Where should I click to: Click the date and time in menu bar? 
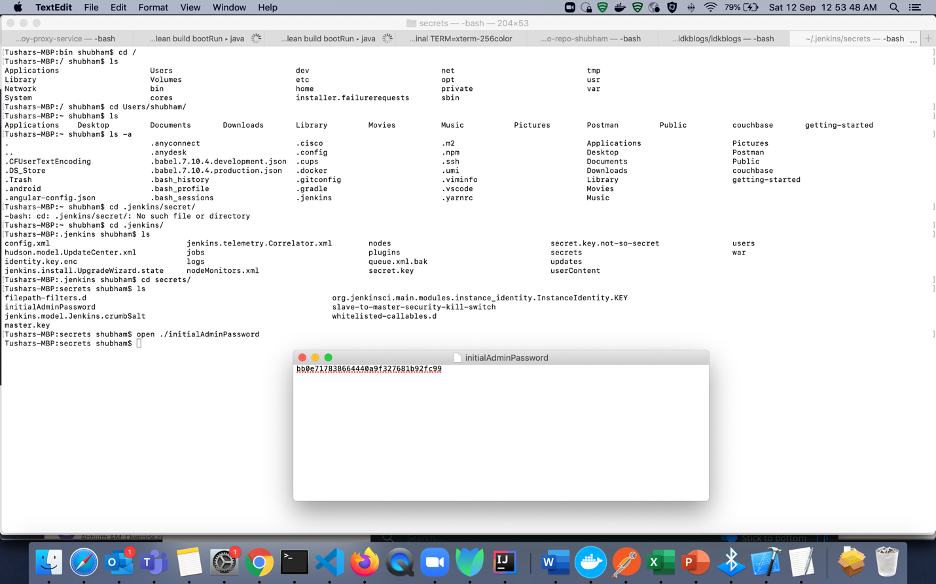pos(823,7)
